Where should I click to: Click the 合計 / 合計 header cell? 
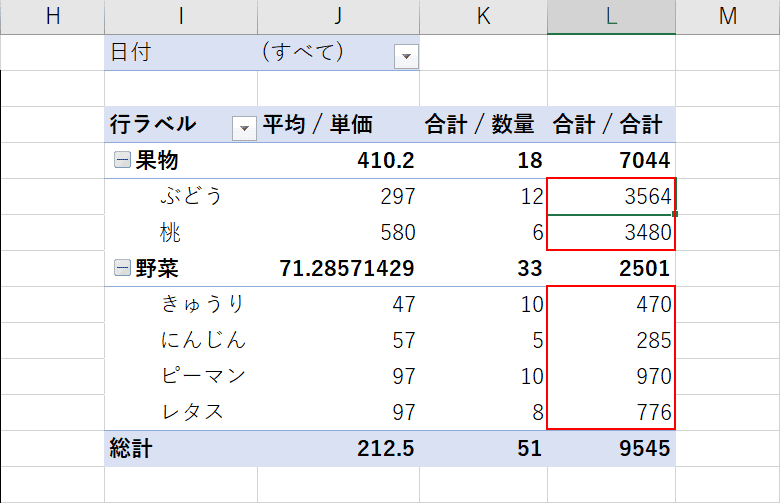[611, 124]
